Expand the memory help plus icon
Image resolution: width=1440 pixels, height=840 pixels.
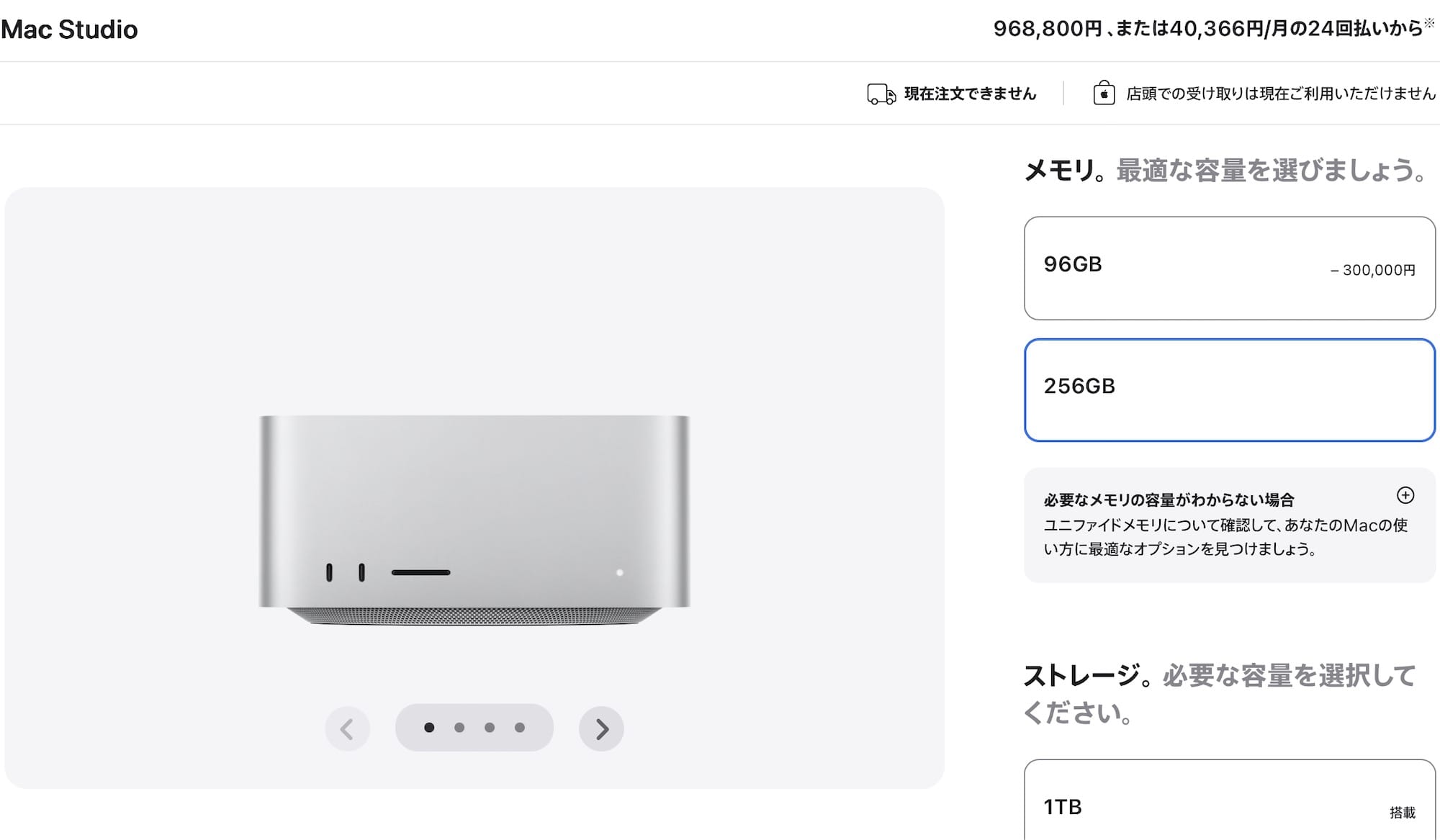[x=1405, y=495]
